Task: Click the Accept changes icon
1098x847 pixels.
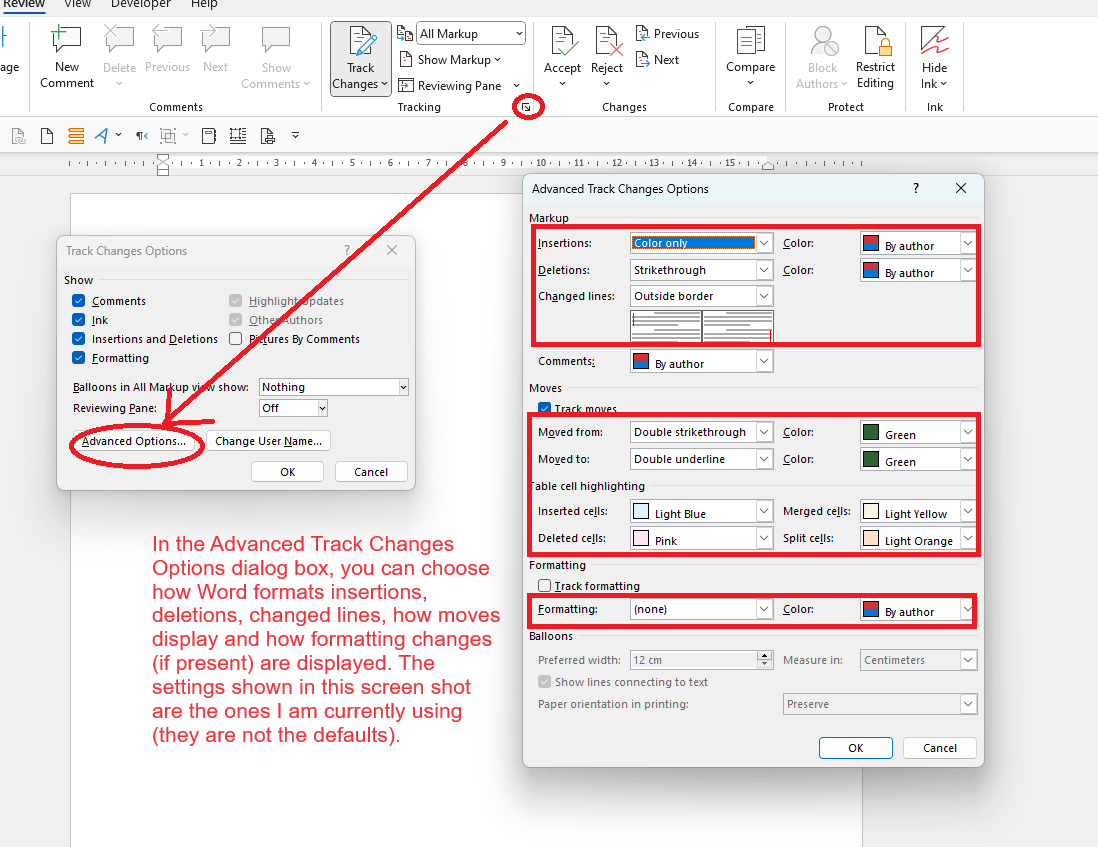Action: 562,57
